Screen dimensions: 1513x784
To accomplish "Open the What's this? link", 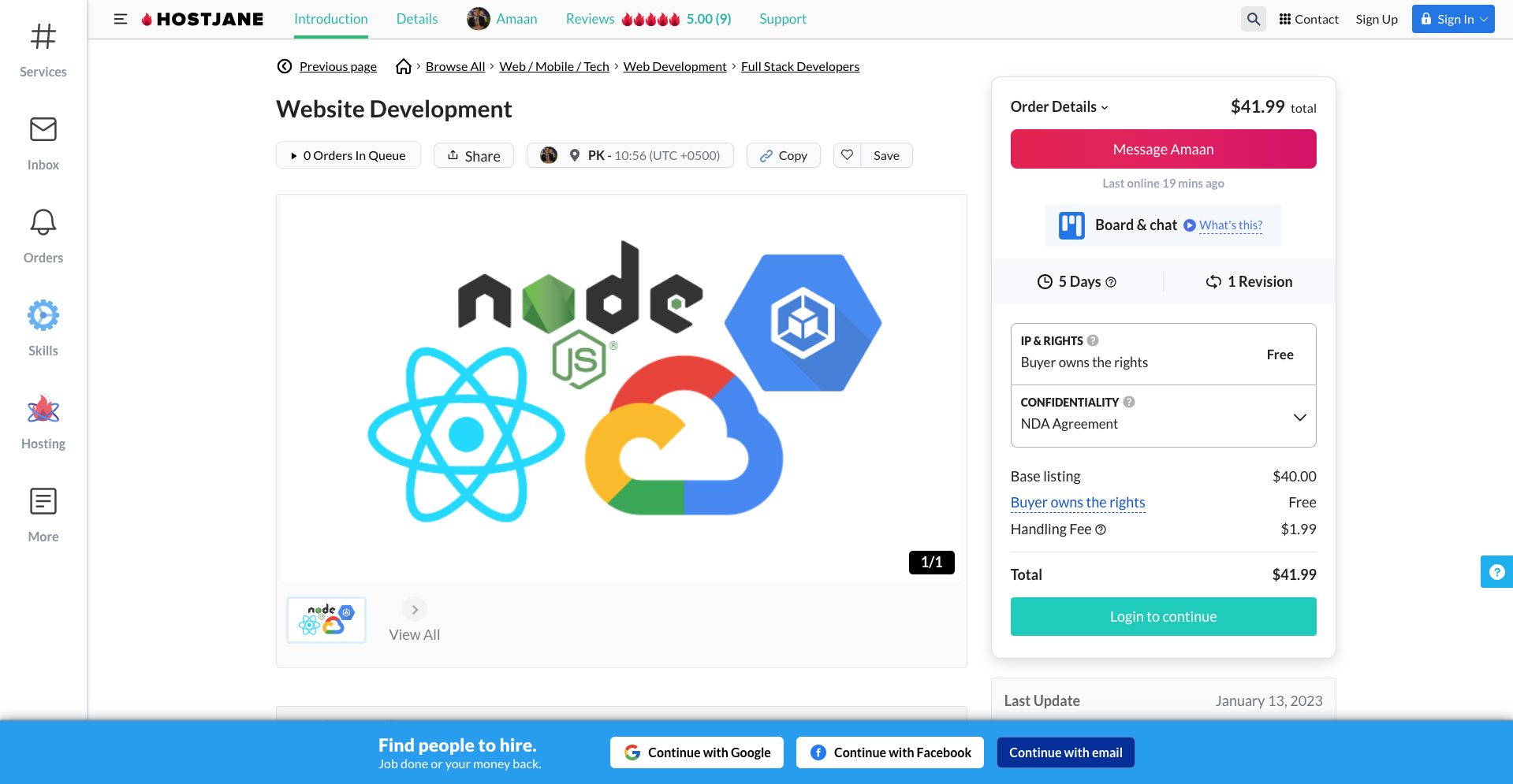I will (x=1231, y=225).
